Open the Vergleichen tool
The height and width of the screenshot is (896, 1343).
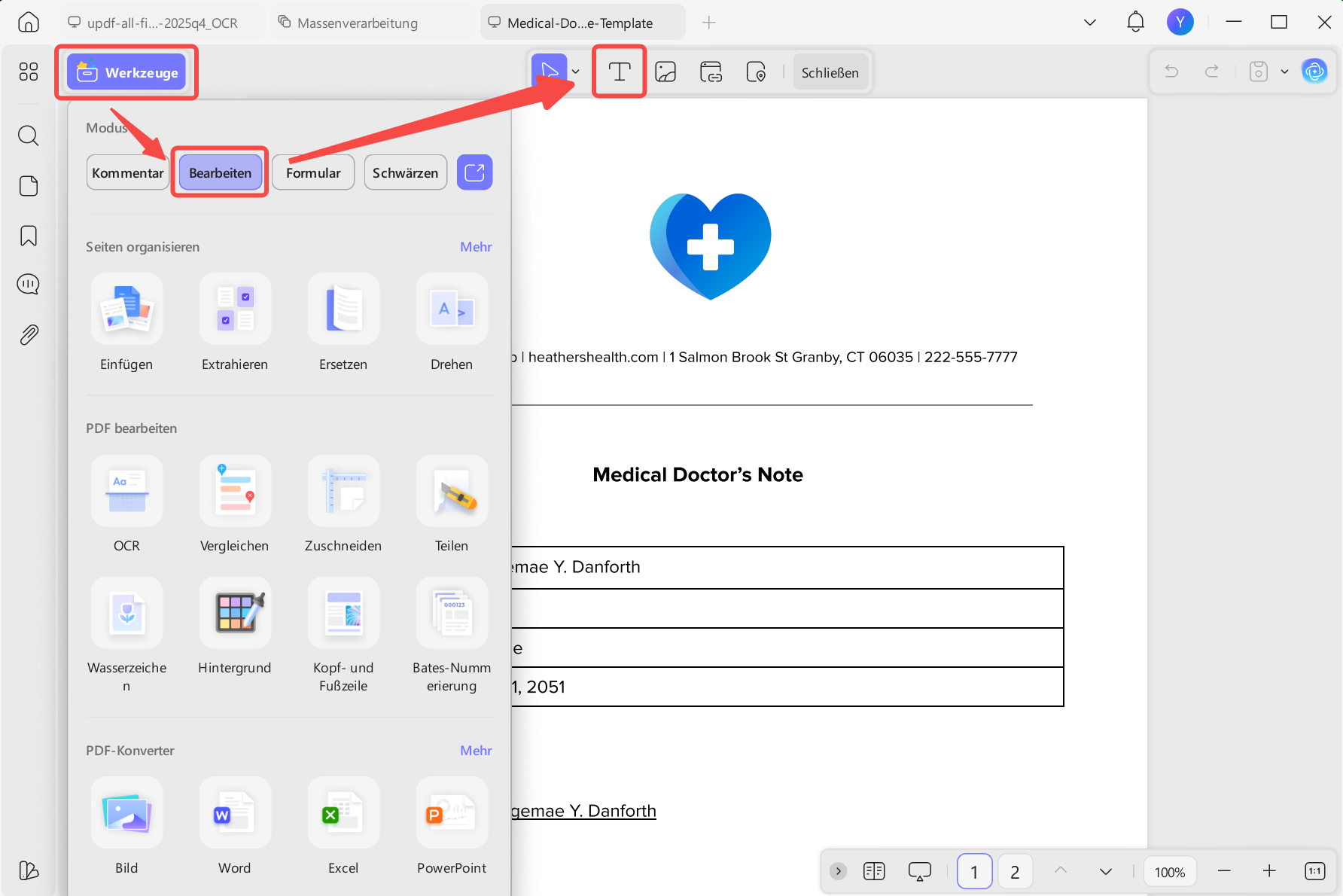[235, 504]
